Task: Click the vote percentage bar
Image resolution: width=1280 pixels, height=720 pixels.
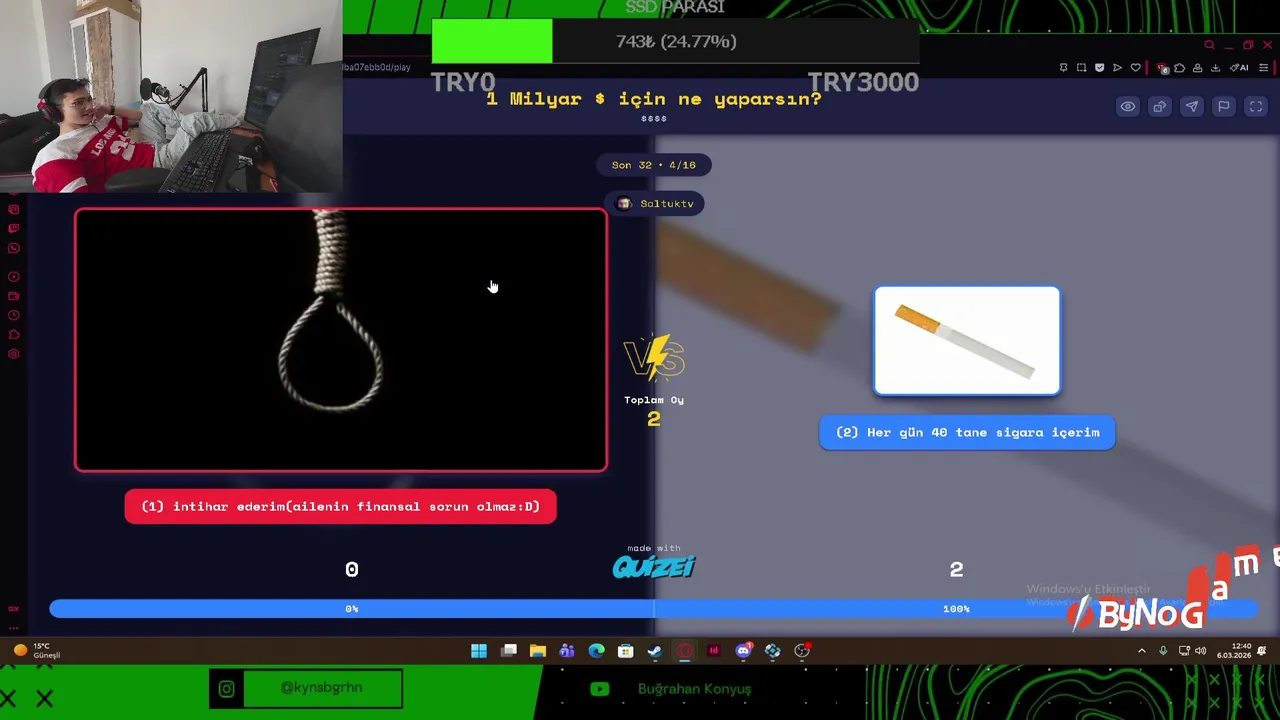Action: point(654,608)
